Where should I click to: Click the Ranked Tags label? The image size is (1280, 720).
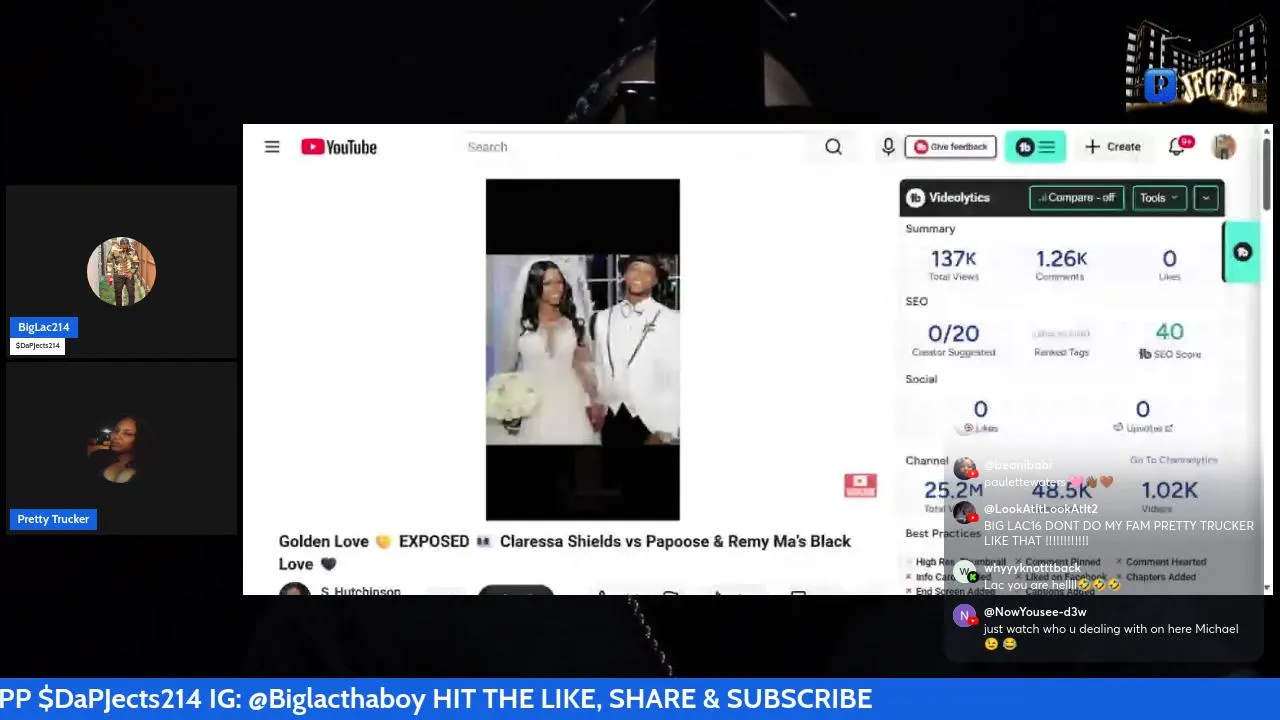coord(1061,352)
